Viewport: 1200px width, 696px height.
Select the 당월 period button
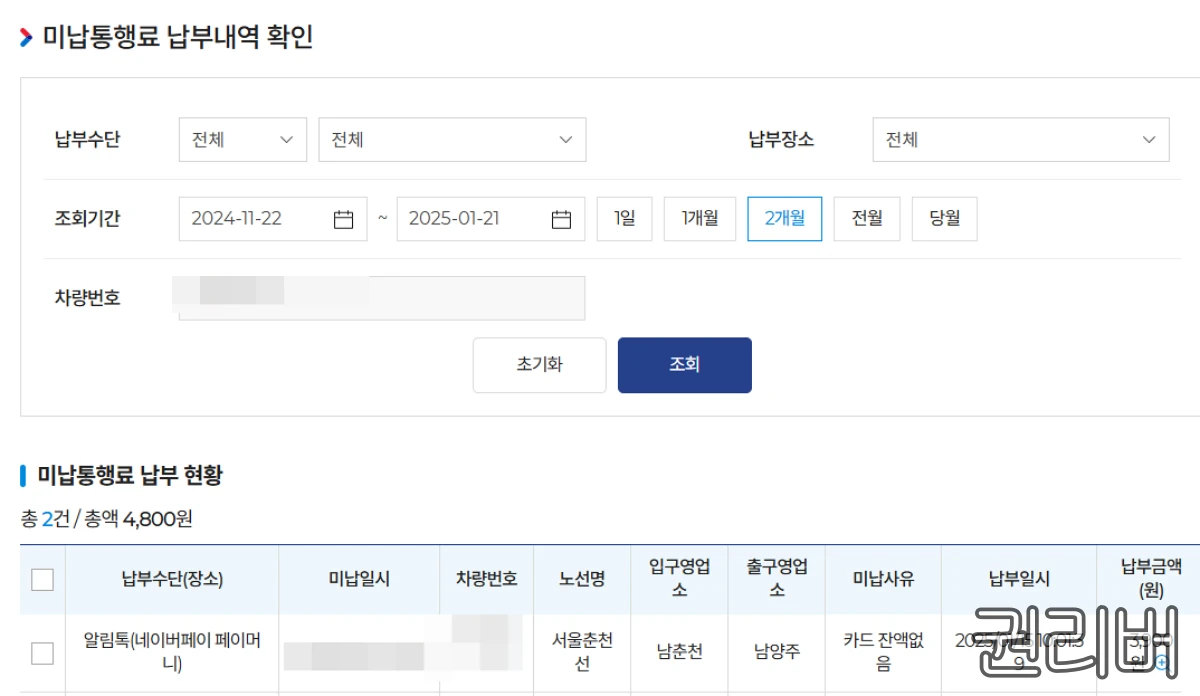tap(943, 219)
